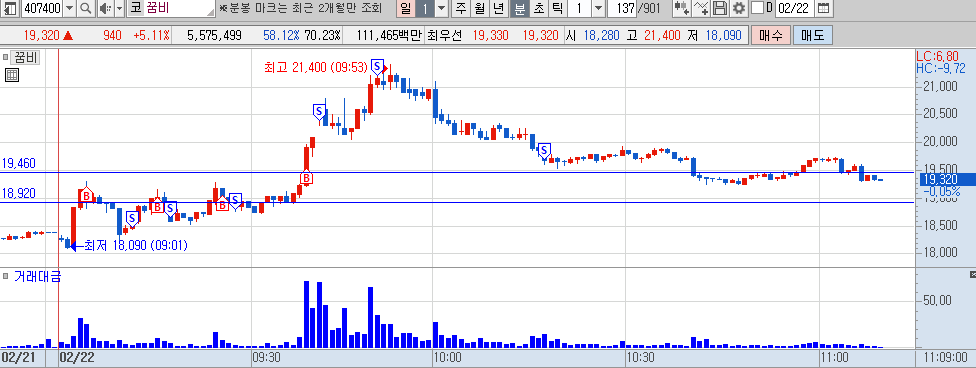Viewport: 976px width, 368px height.
Task: Click the grid table icon under 꿈비
Action: coord(12,75)
